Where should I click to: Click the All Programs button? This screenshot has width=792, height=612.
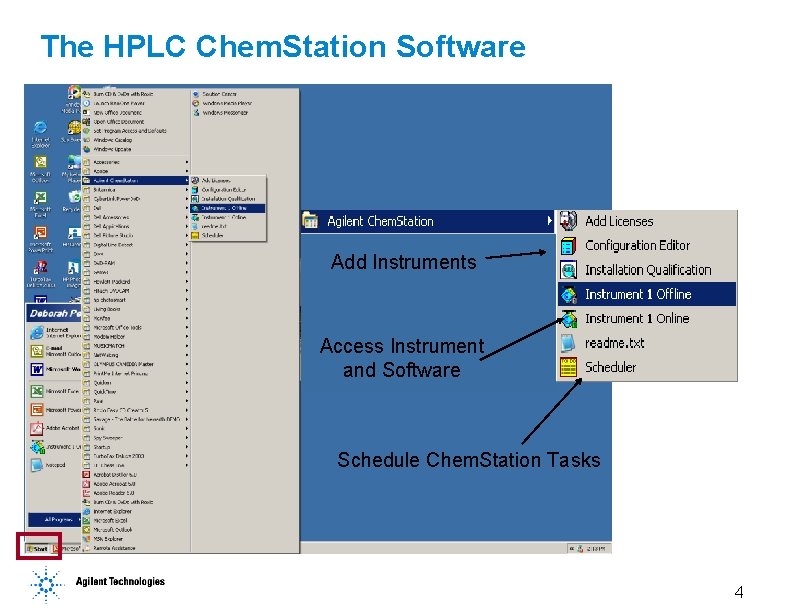point(54,519)
